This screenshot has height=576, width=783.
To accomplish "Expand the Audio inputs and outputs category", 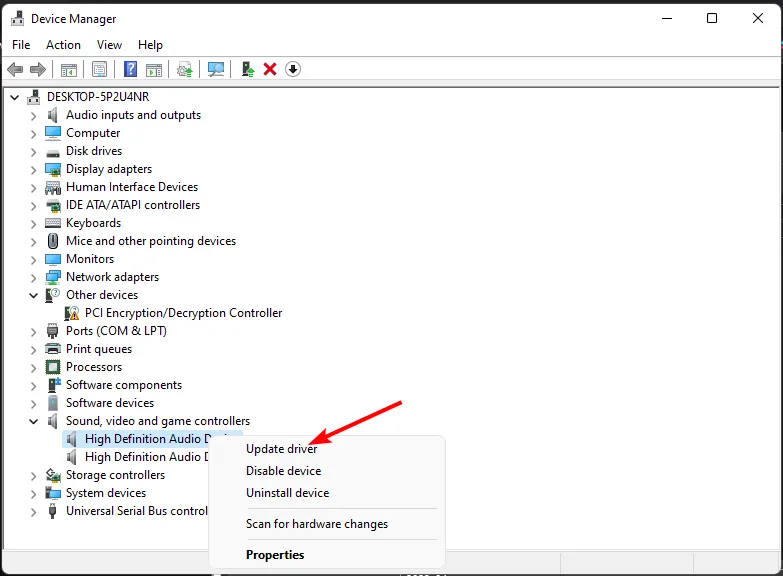I will (33, 116).
